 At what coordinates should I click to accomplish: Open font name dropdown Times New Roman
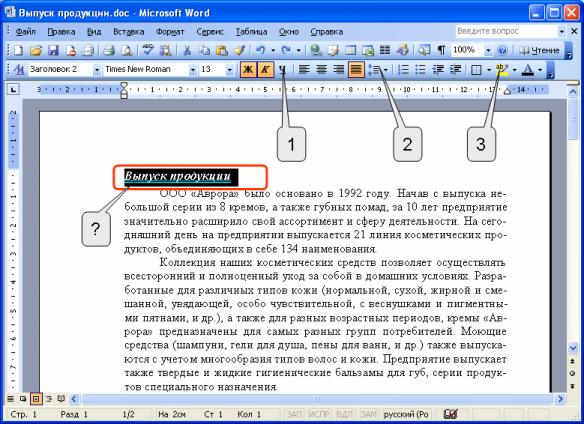[x=193, y=70]
